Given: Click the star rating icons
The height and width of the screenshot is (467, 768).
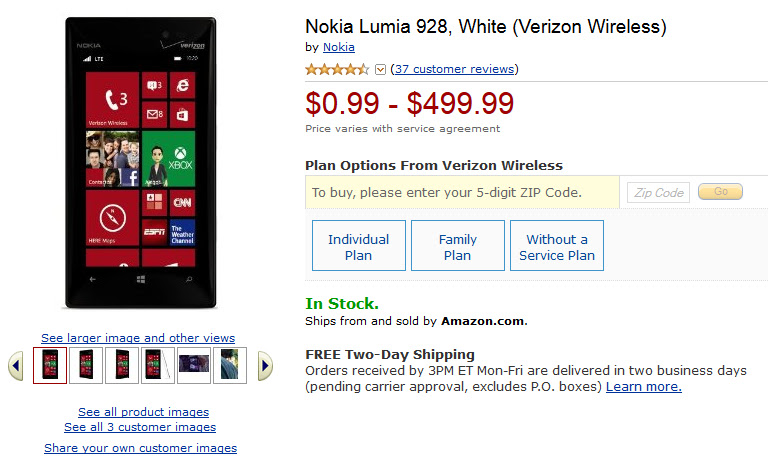Looking at the screenshot, I should pyautogui.click(x=337, y=69).
